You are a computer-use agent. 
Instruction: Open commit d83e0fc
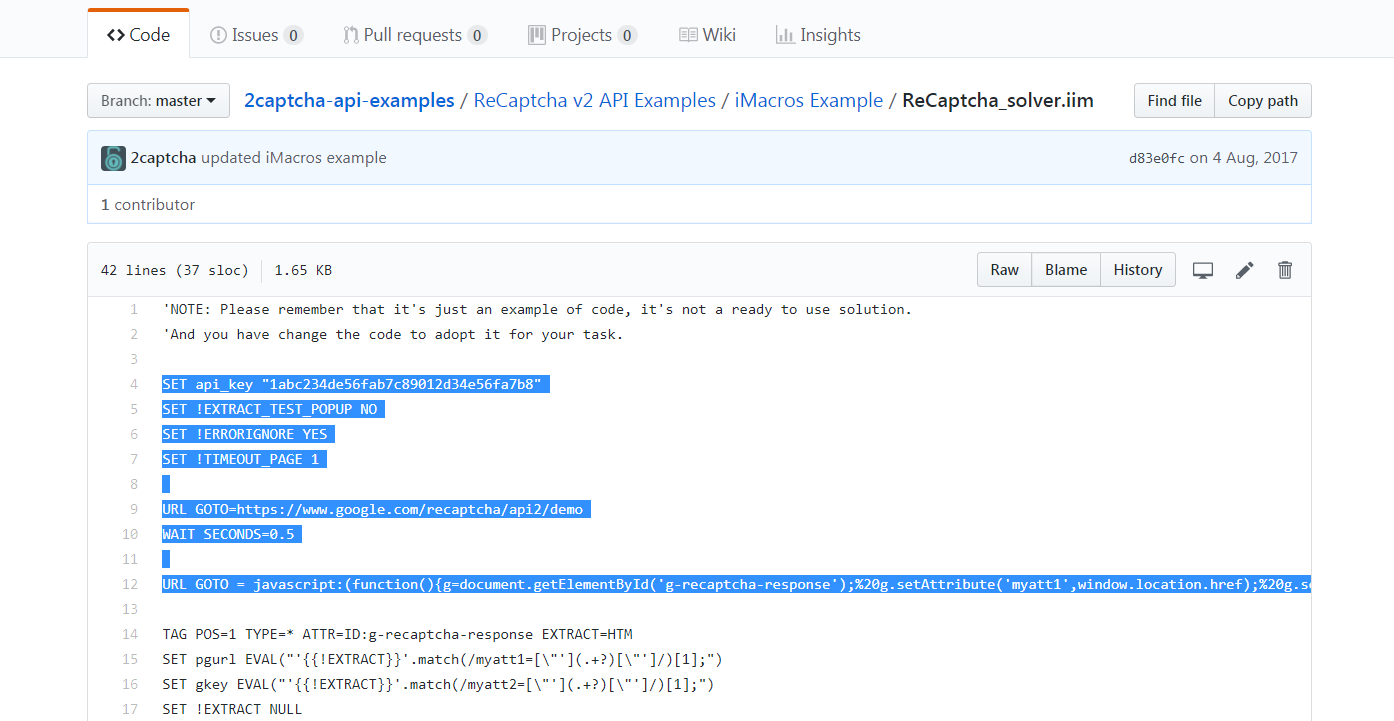(x=1156, y=158)
